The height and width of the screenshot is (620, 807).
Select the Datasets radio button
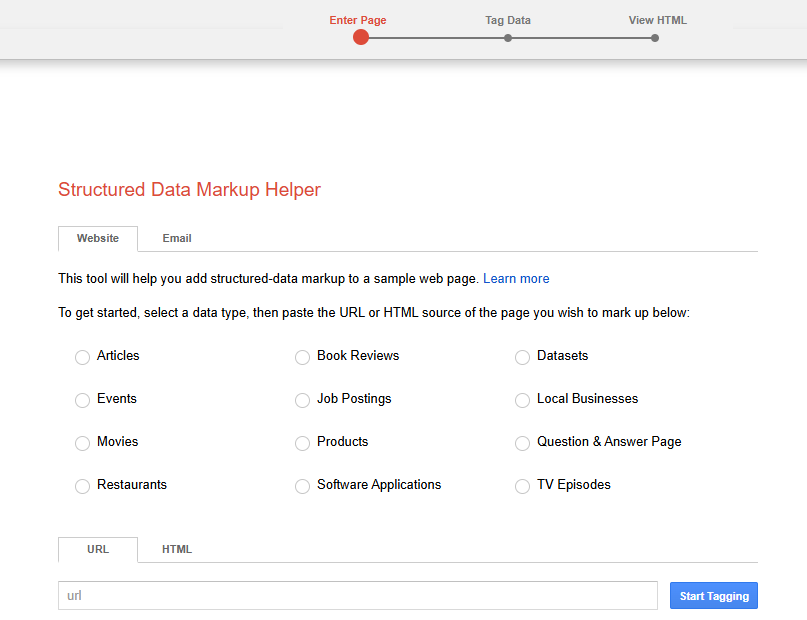[x=522, y=357]
